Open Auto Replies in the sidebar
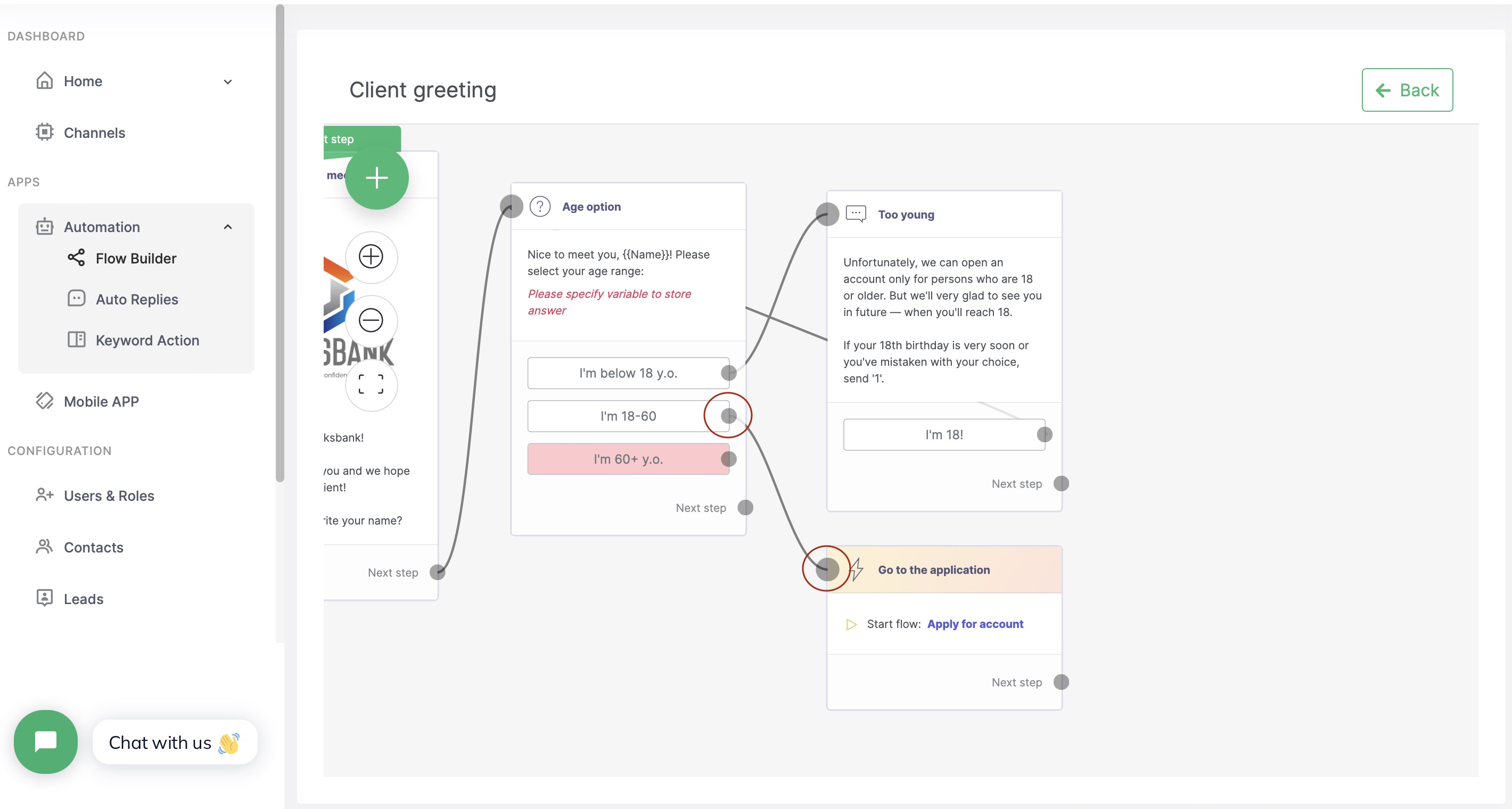1512x809 pixels. pos(137,299)
